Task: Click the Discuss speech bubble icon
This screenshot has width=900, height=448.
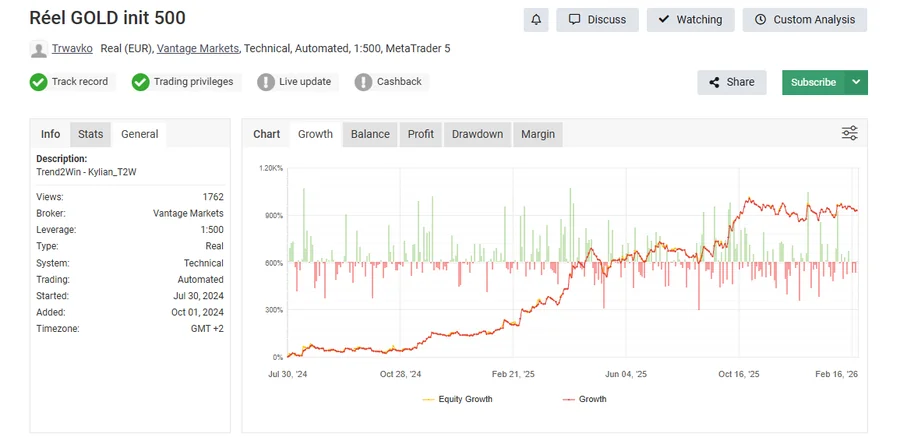Action: click(x=575, y=20)
